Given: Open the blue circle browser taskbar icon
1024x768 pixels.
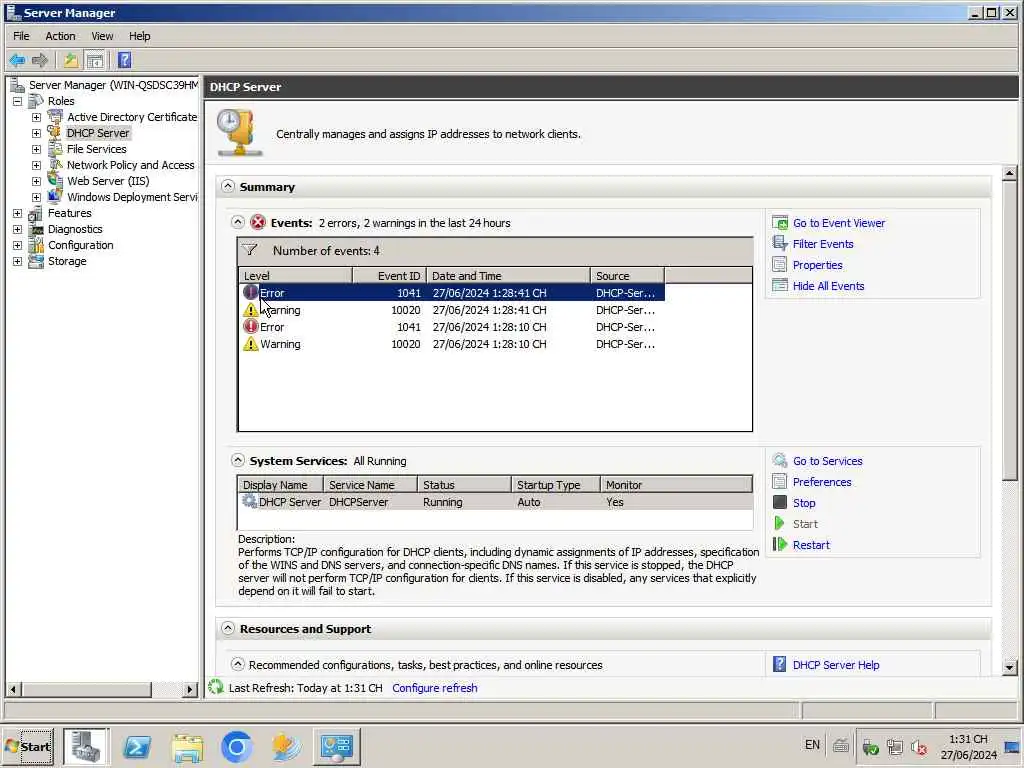Looking at the screenshot, I should pos(236,746).
